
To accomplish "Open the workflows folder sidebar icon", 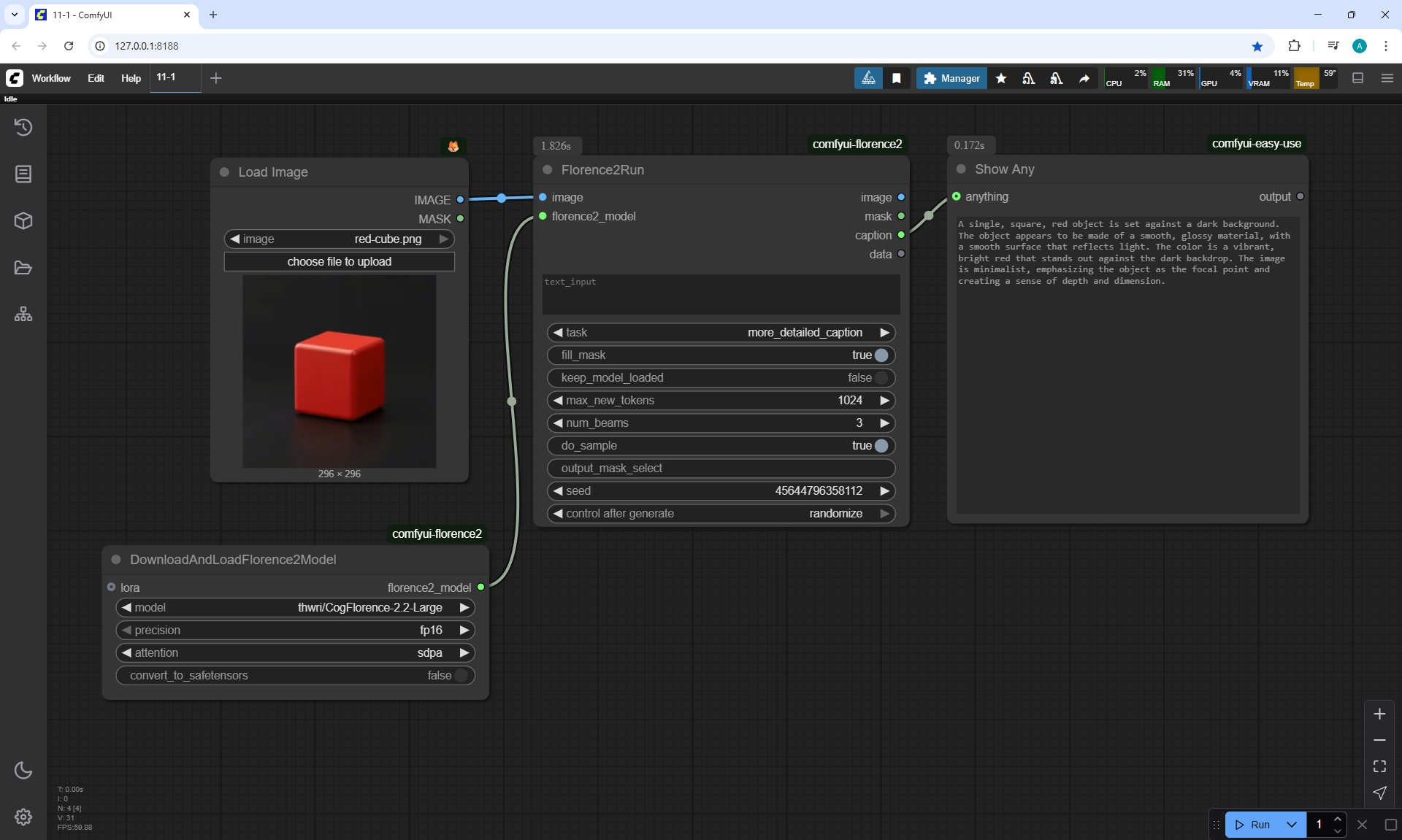I will [23, 268].
